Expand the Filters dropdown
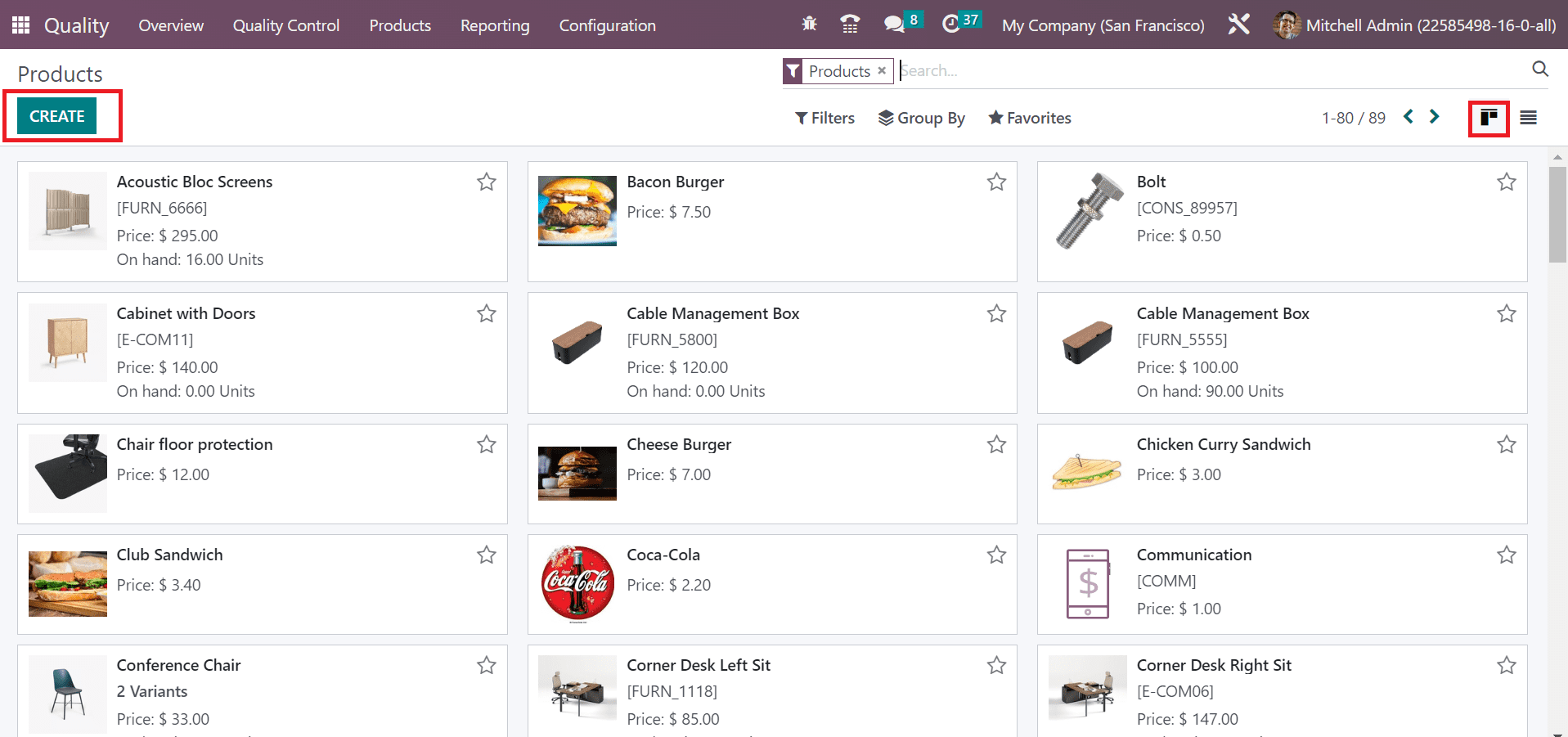This screenshot has height=737, width=1568. (824, 118)
